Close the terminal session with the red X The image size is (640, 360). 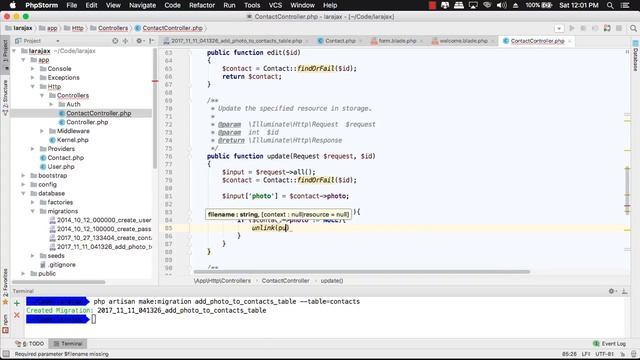click(17, 315)
